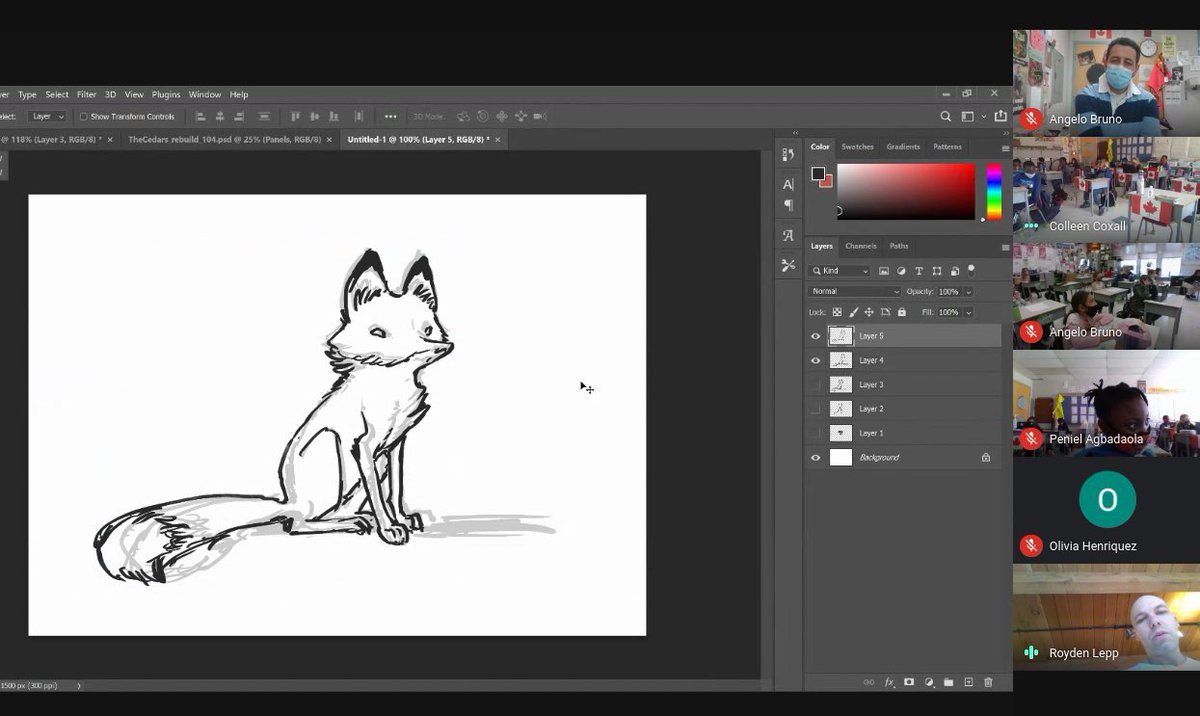Create a new layer icon
1200x716 pixels.
968,682
